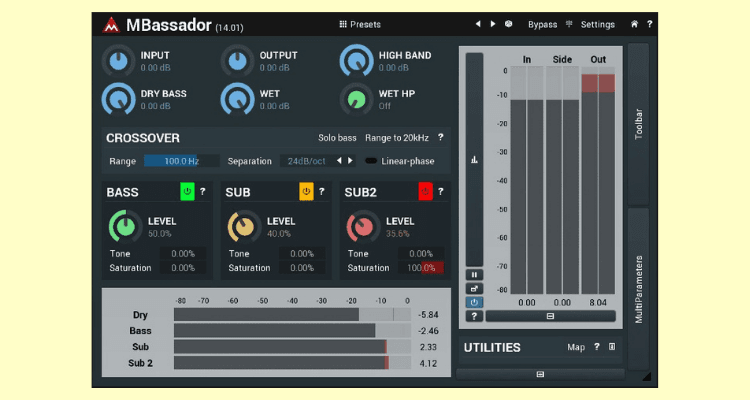Open the BASS section help icon
This screenshot has height=400, width=750.
[203, 191]
